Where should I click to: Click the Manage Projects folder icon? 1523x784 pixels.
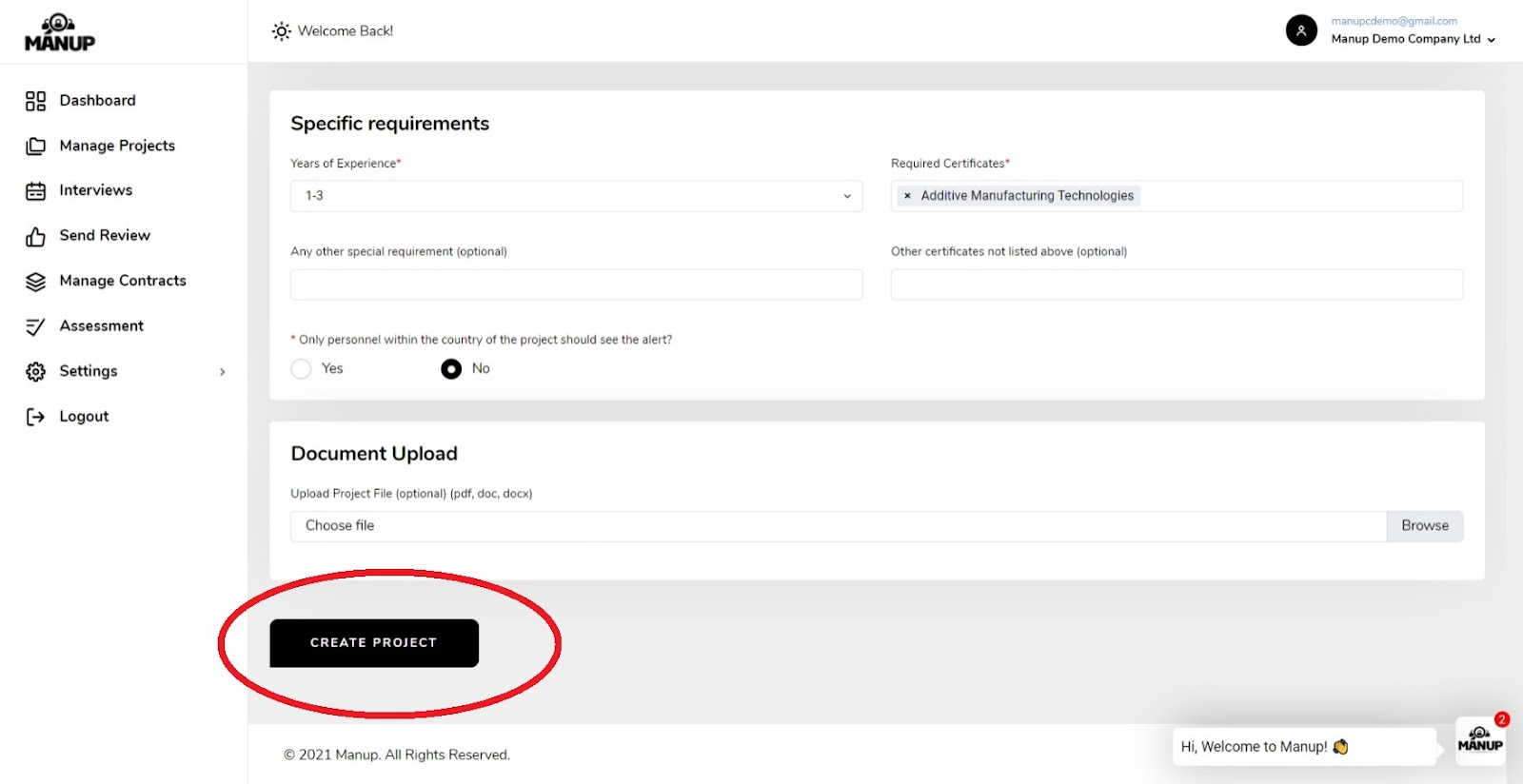35,146
